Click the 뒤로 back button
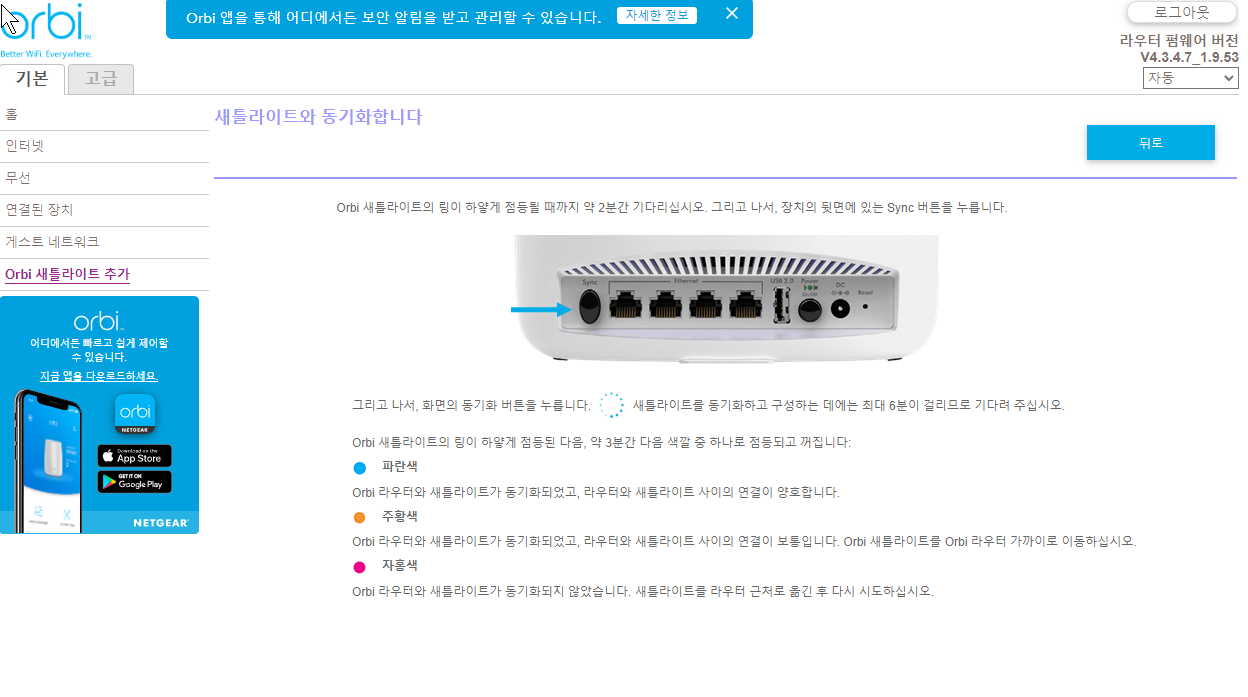The height and width of the screenshot is (697, 1248). (x=1151, y=143)
